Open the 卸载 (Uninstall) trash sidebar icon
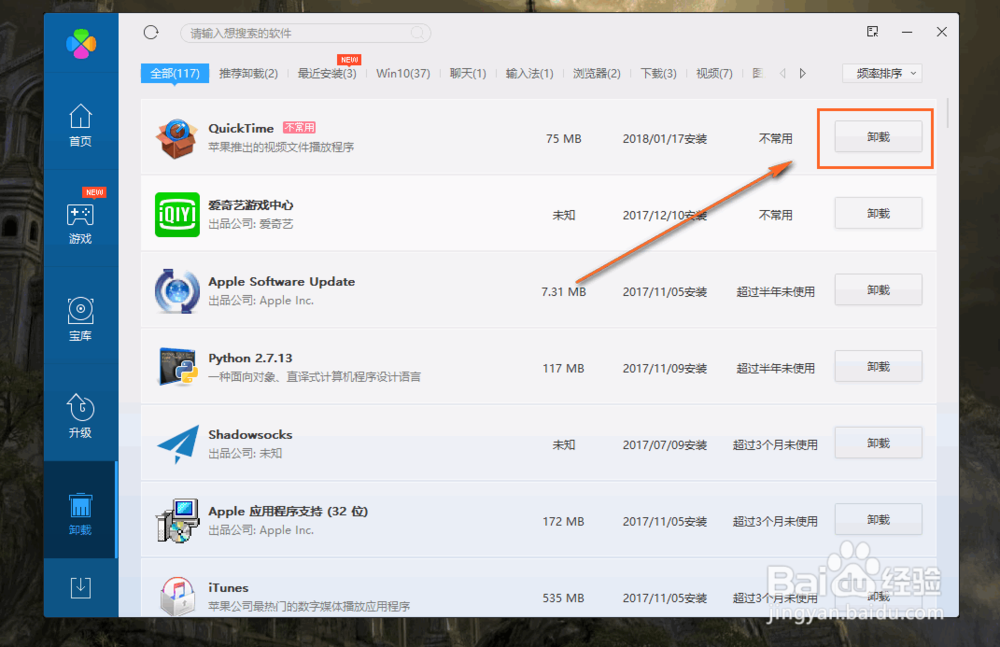 click(x=81, y=510)
